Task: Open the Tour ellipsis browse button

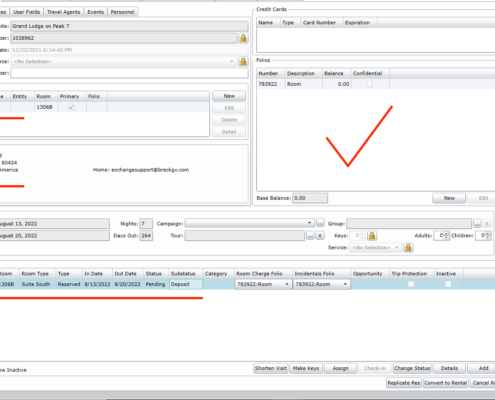Action: (x=310, y=236)
